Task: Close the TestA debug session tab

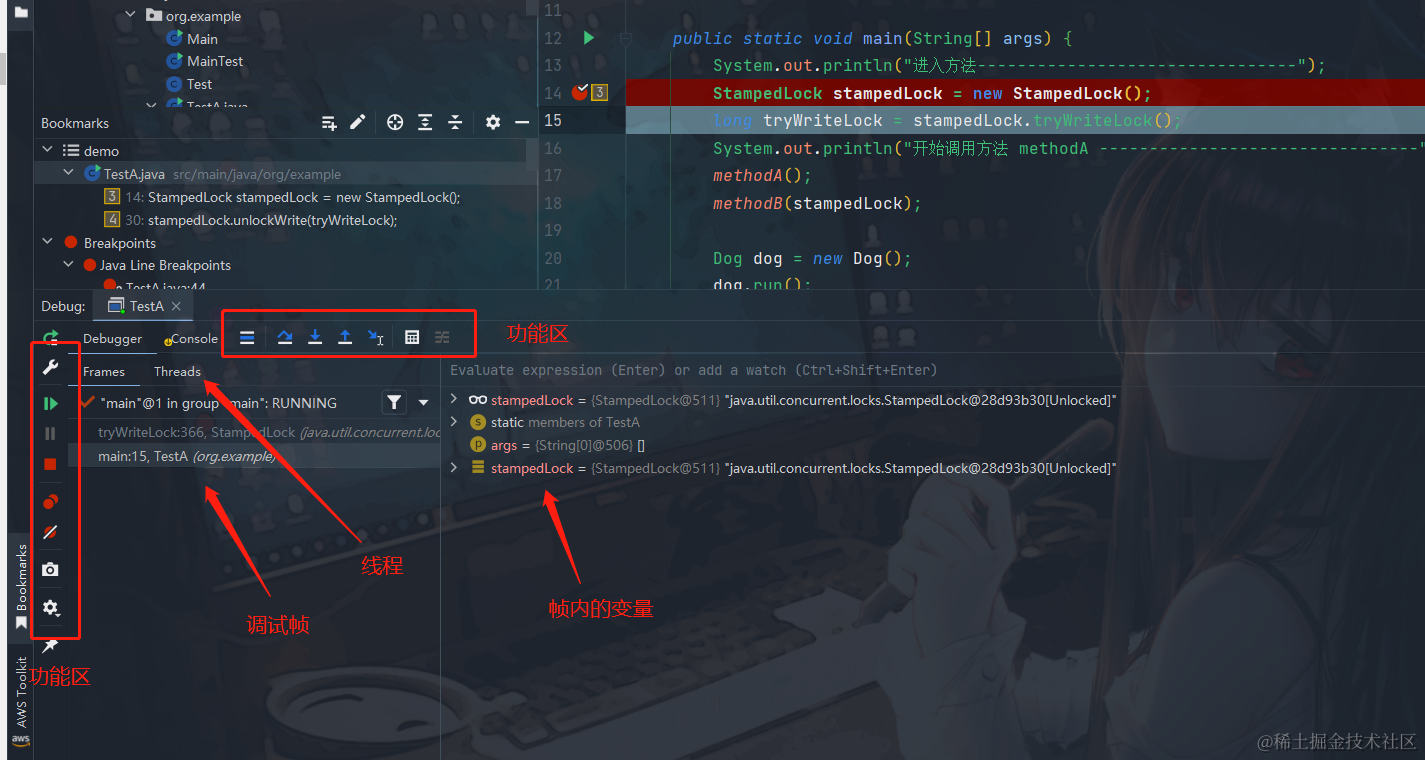Action: (176, 306)
